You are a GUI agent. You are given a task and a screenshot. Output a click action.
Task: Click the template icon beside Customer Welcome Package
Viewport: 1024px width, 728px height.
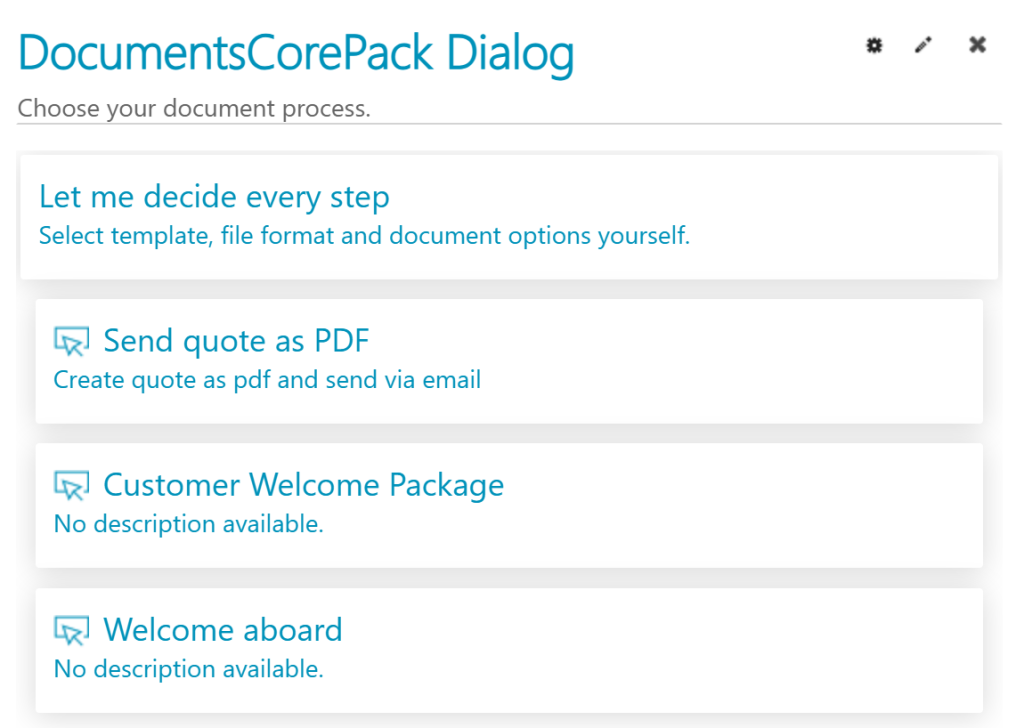(x=71, y=485)
